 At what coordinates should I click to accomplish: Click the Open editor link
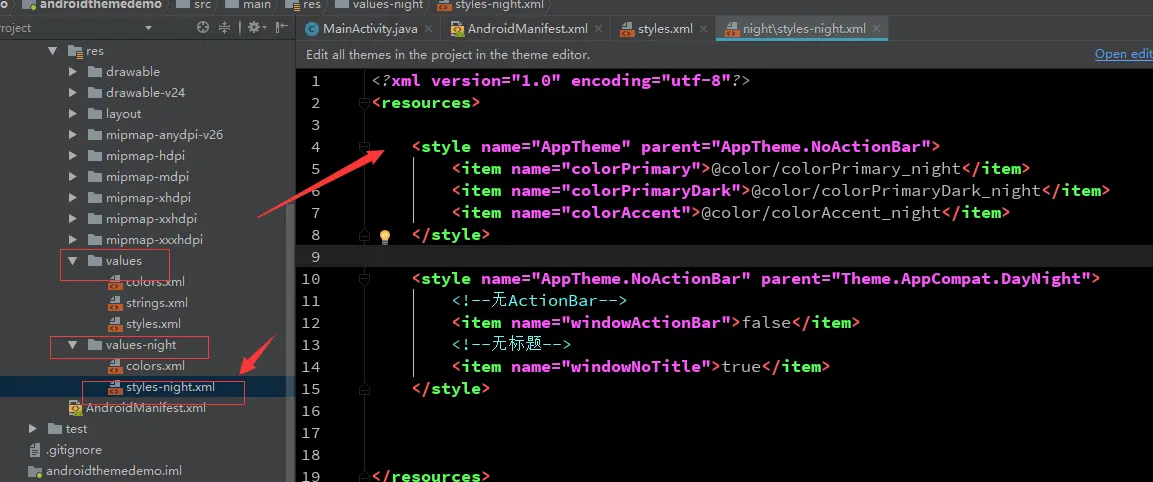pyautogui.click(x=1124, y=54)
